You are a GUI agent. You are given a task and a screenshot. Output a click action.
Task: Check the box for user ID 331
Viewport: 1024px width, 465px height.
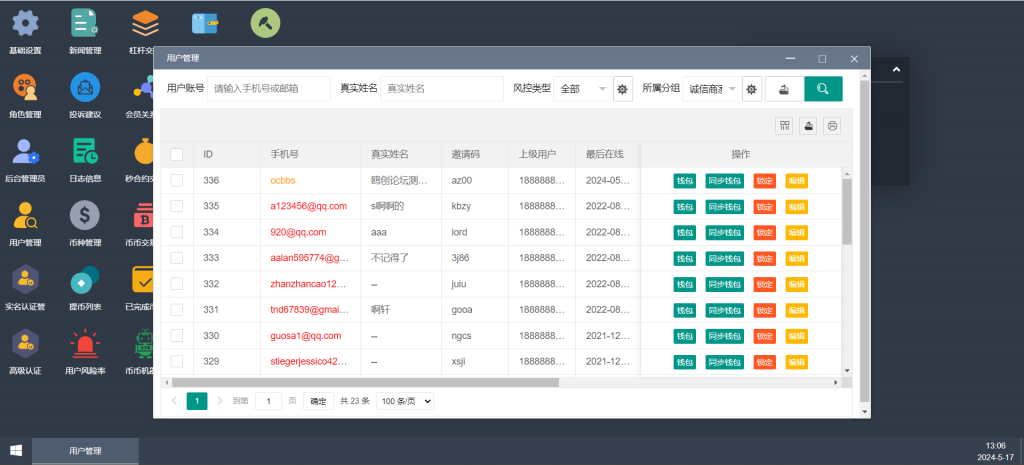[x=176, y=310]
